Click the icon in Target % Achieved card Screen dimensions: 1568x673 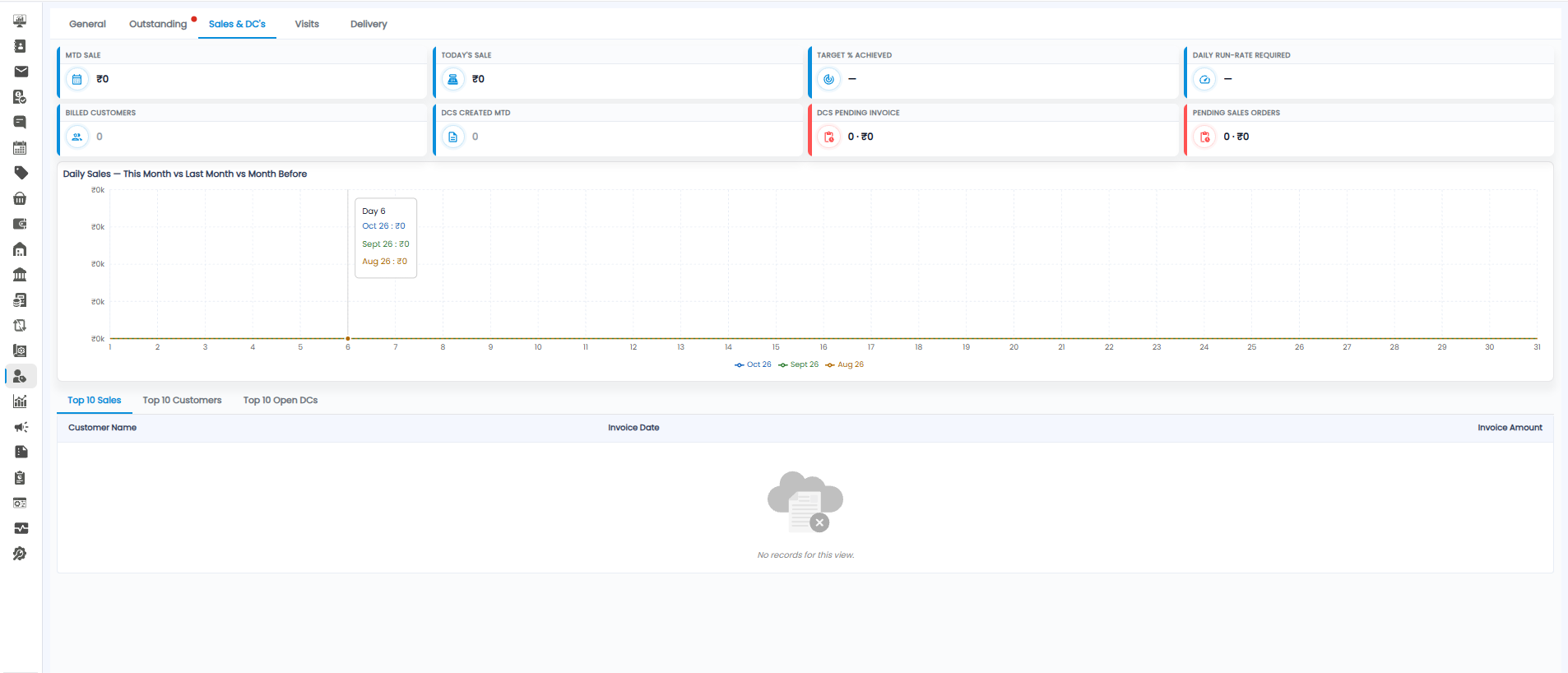(828, 79)
